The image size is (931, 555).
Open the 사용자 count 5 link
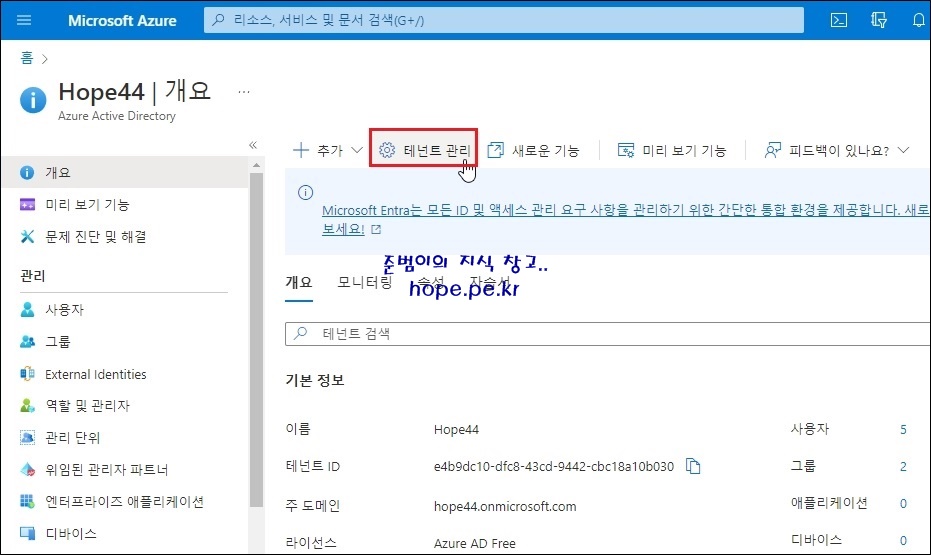tap(903, 429)
